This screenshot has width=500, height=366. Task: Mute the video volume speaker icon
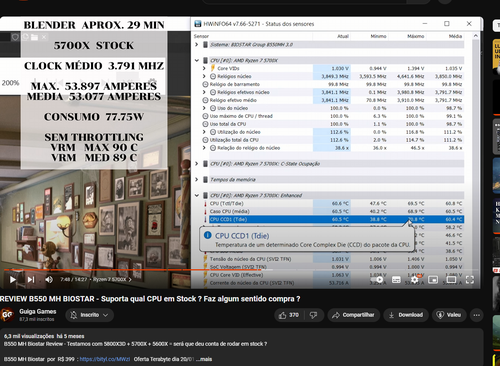point(49,279)
